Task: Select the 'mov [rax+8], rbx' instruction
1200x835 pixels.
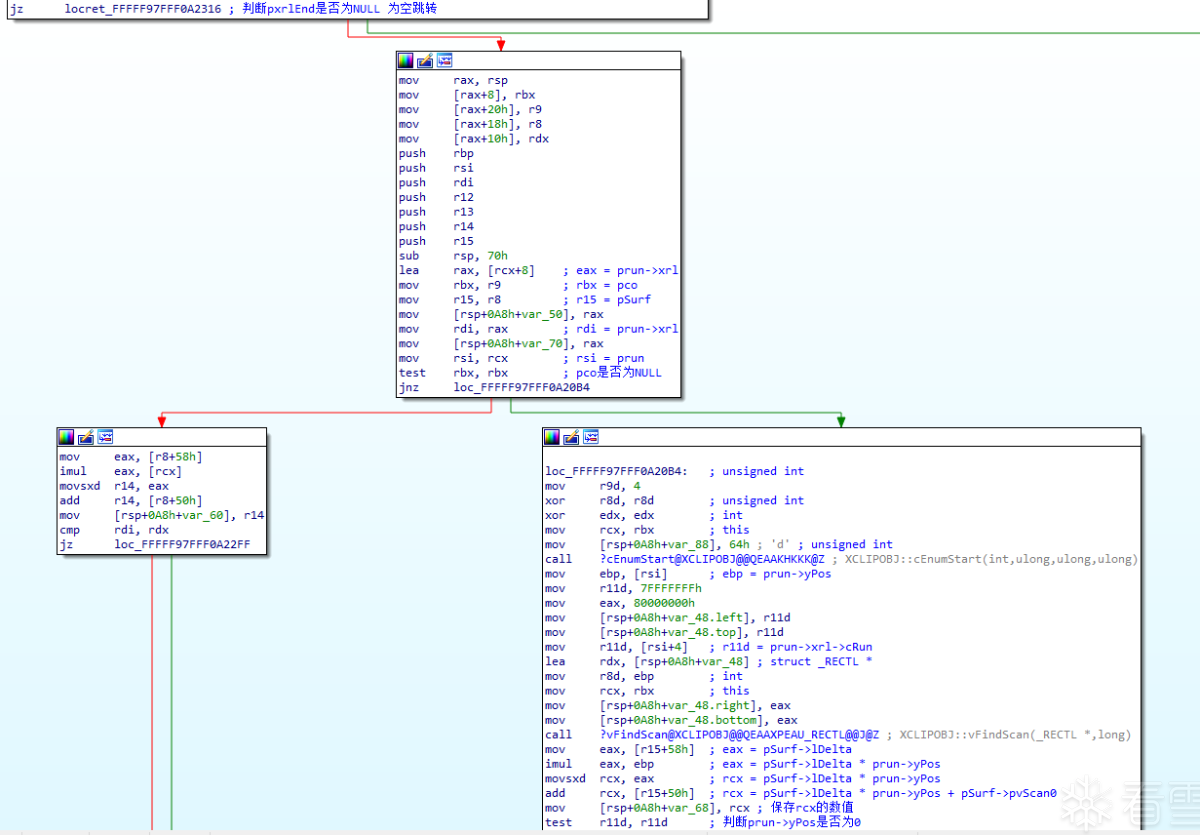Action: [467, 95]
